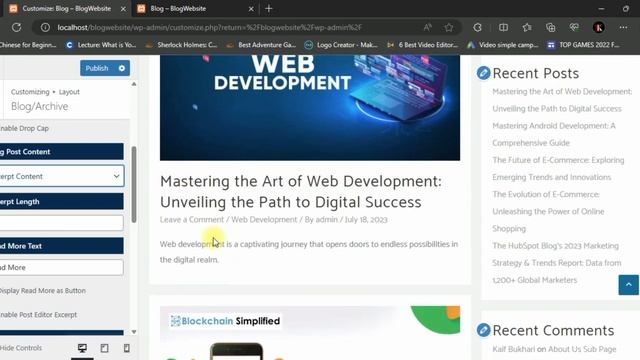This screenshot has width=640, height=360.
Task: Open Video simple camp... bookmark
Action: (x=503, y=45)
